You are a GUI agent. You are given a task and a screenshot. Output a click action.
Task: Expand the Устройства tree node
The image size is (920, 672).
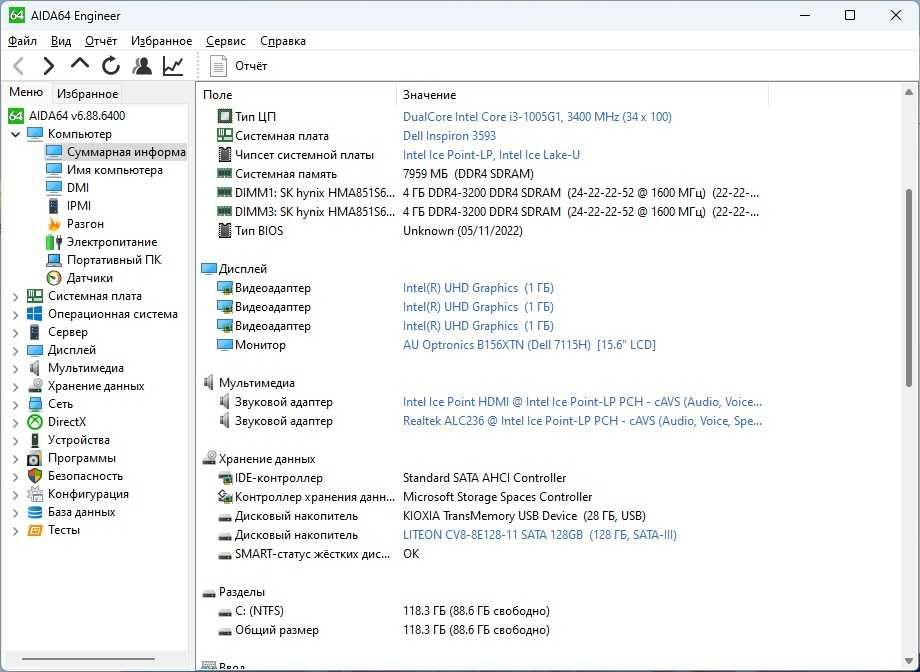point(16,441)
